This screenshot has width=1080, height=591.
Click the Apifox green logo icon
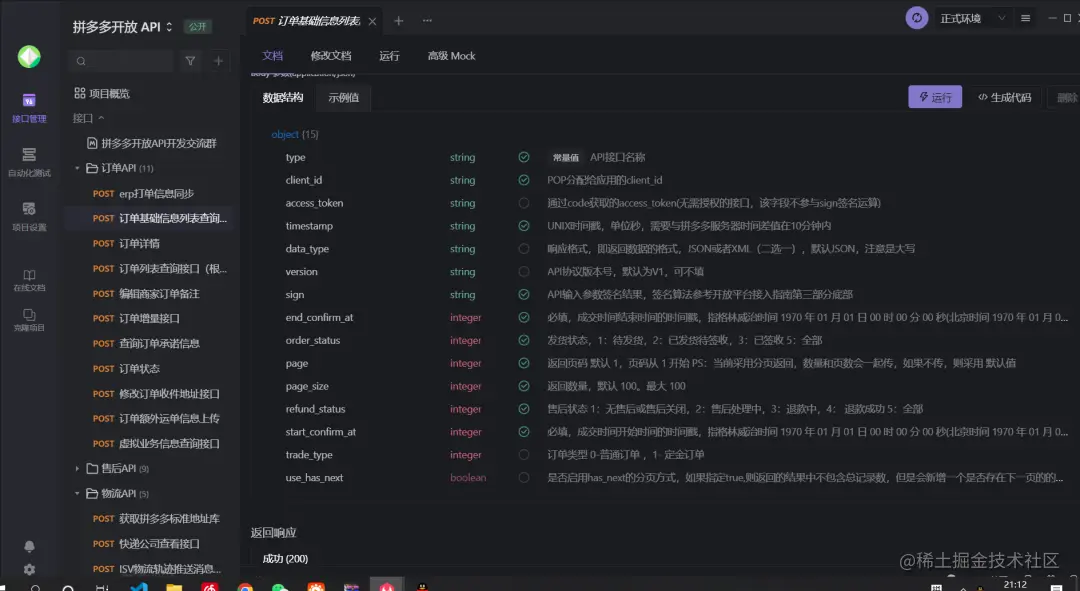(29, 56)
